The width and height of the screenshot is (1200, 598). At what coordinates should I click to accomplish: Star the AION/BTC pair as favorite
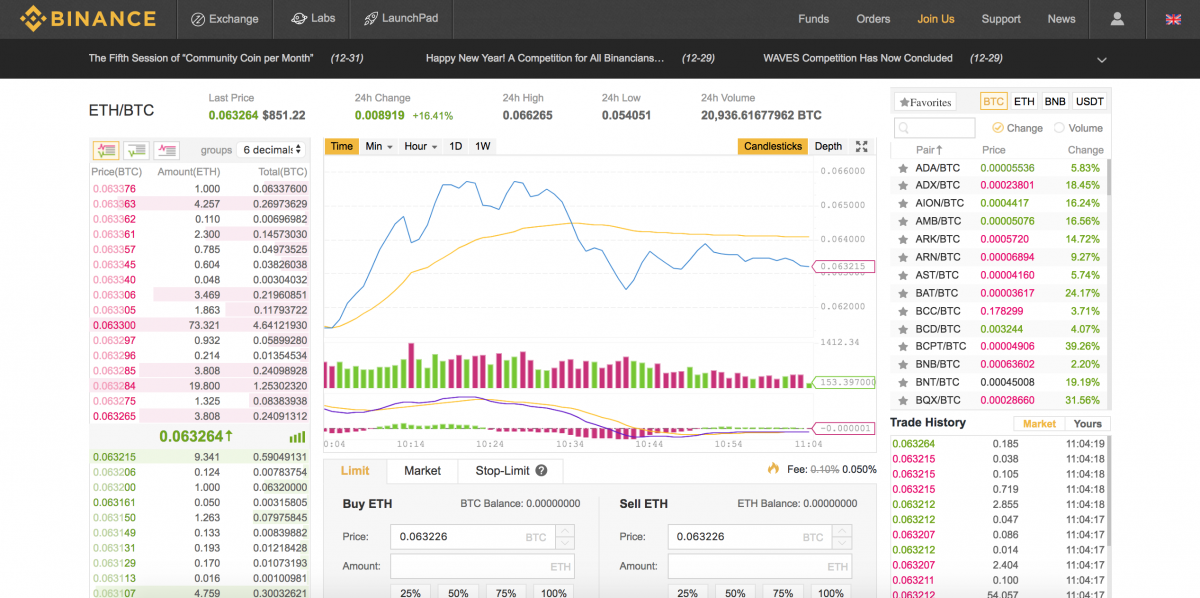click(903, 203)
